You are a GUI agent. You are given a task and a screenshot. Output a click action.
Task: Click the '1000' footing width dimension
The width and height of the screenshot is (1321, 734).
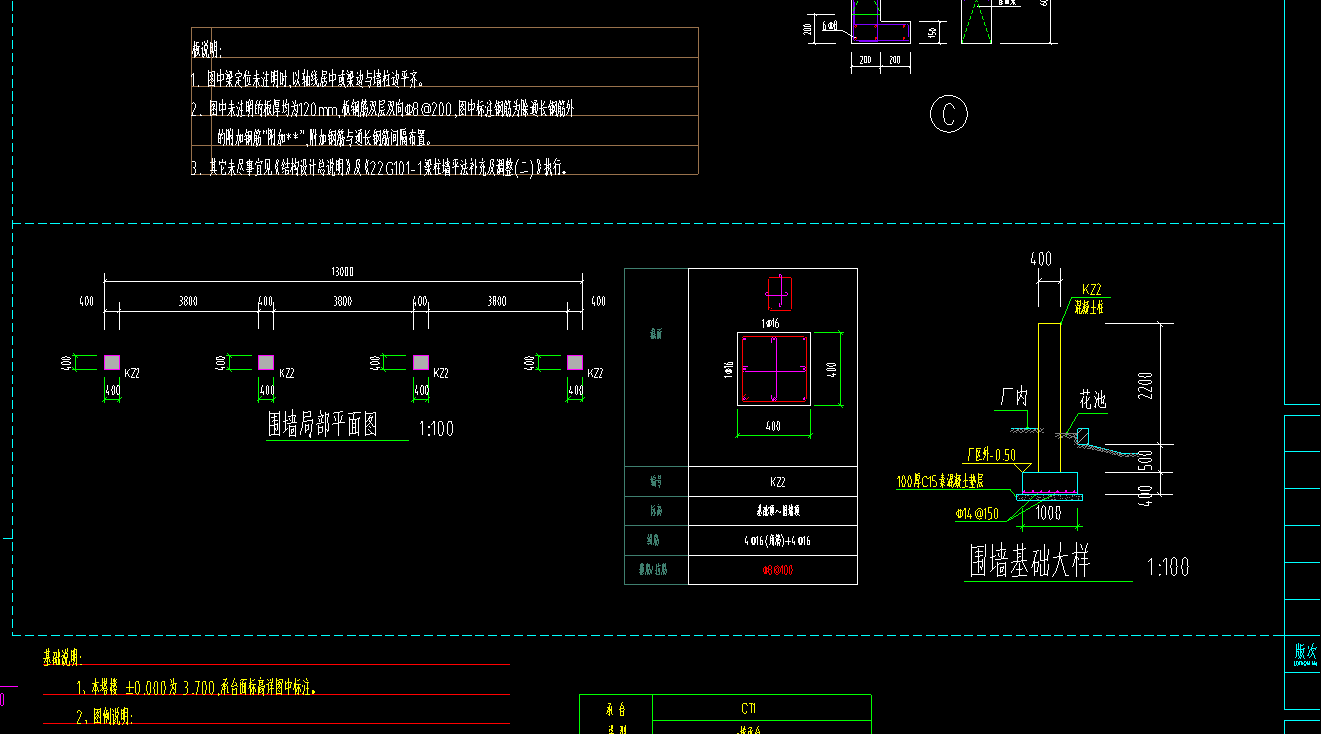tap(1048, 513)
